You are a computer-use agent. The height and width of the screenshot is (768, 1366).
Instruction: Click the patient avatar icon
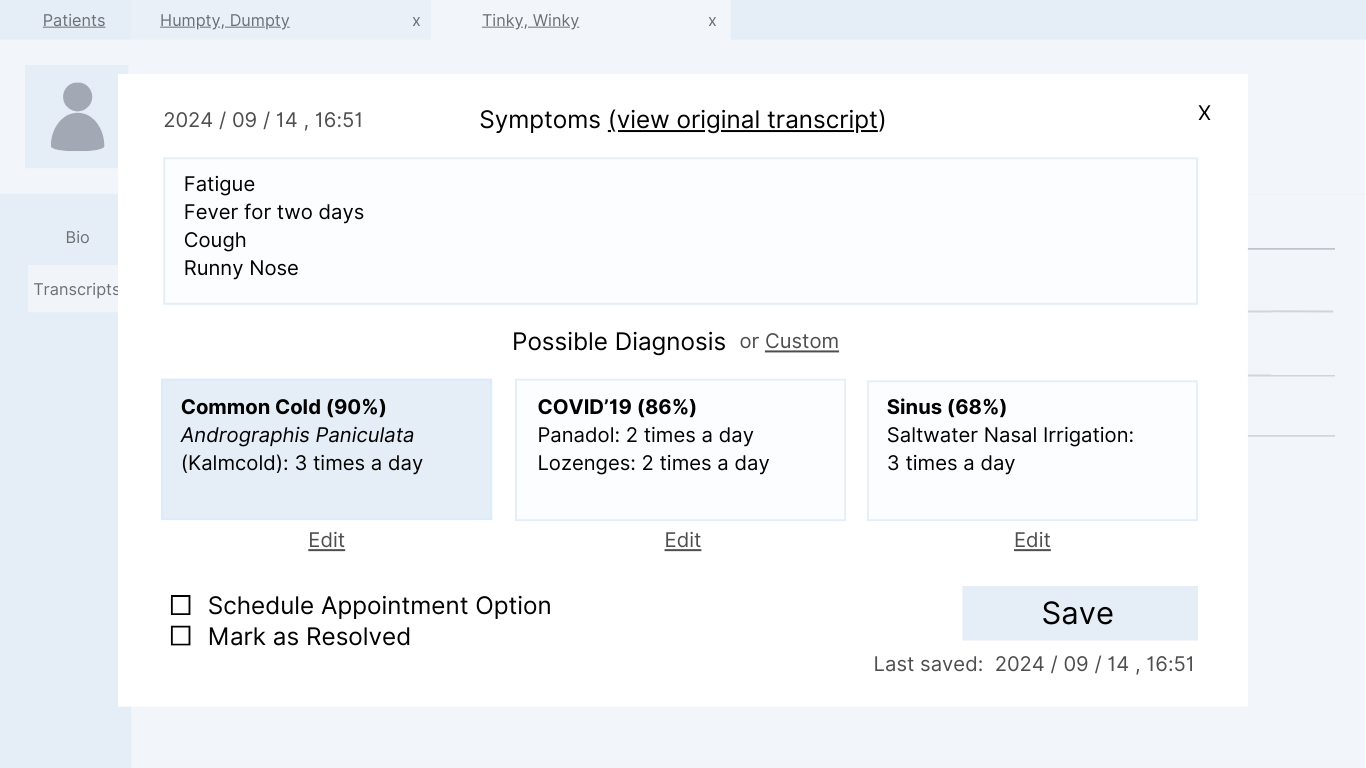pyautogui.click(x=77, y=116)
